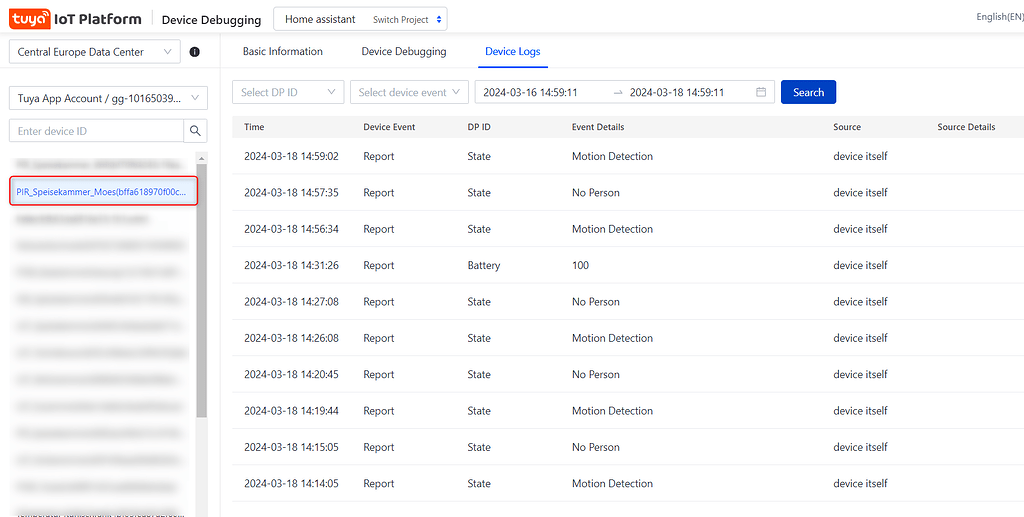Click the Time column header

click(x=254, y=127)
